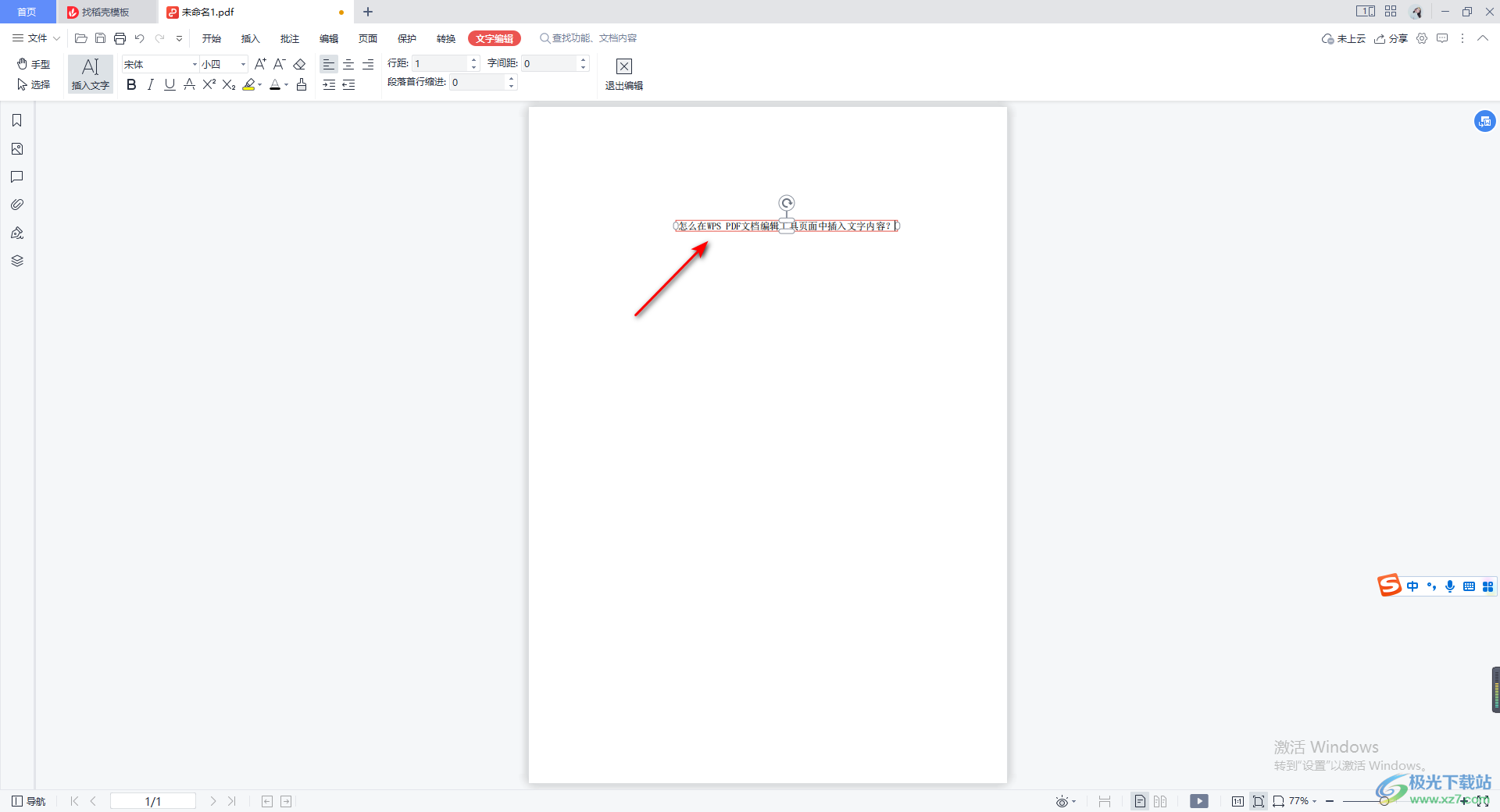1500x812 pixels.
Task: Open the 转换 tab
Action: click(x=446, y=38)
